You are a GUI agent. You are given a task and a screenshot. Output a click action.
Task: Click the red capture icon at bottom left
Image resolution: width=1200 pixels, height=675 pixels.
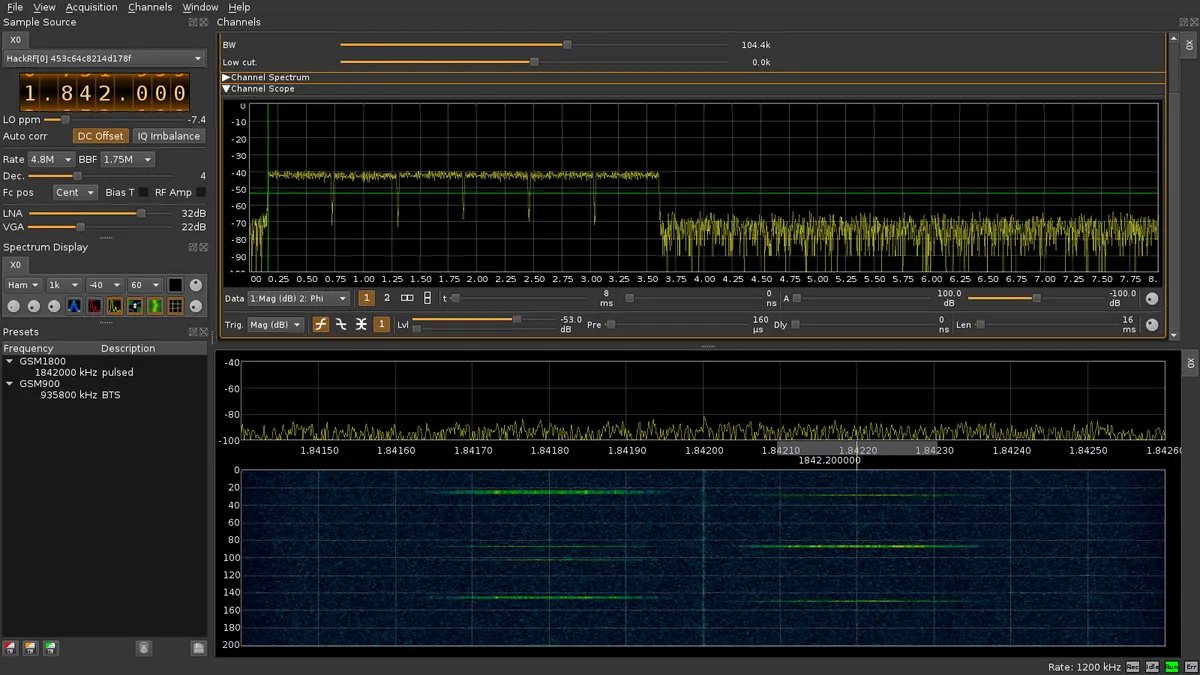click(x=8, y=648)
